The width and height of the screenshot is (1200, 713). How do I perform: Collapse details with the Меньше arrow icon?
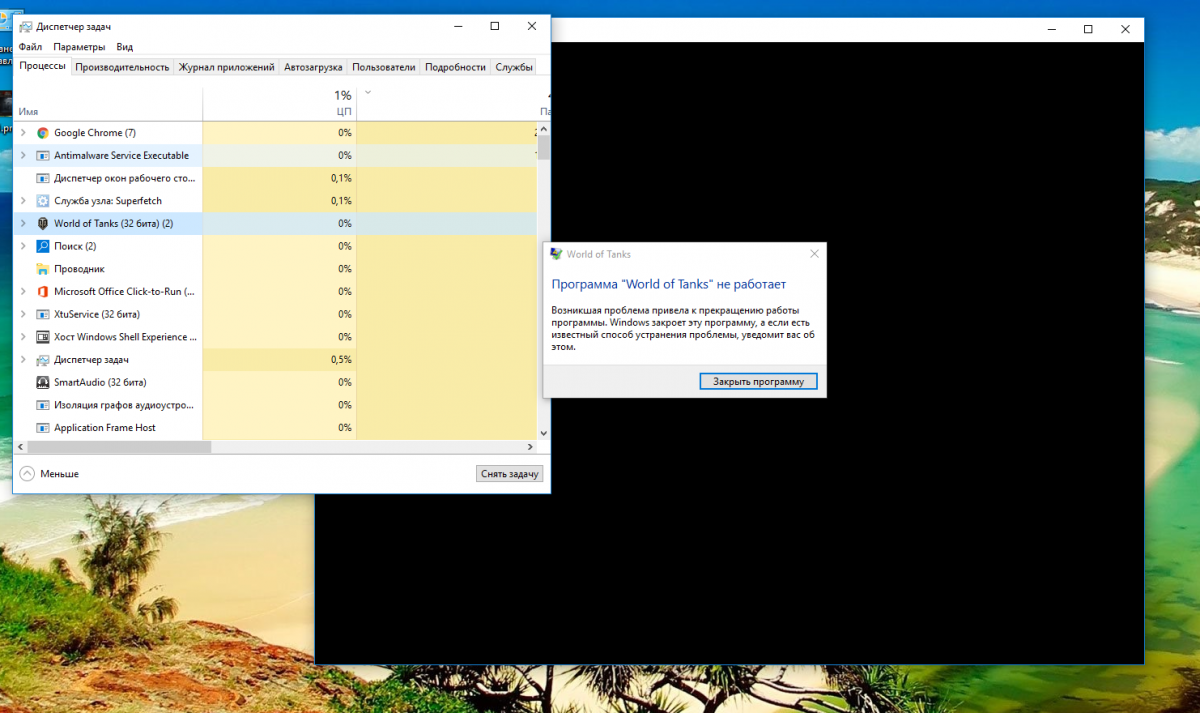pos(27,474)
